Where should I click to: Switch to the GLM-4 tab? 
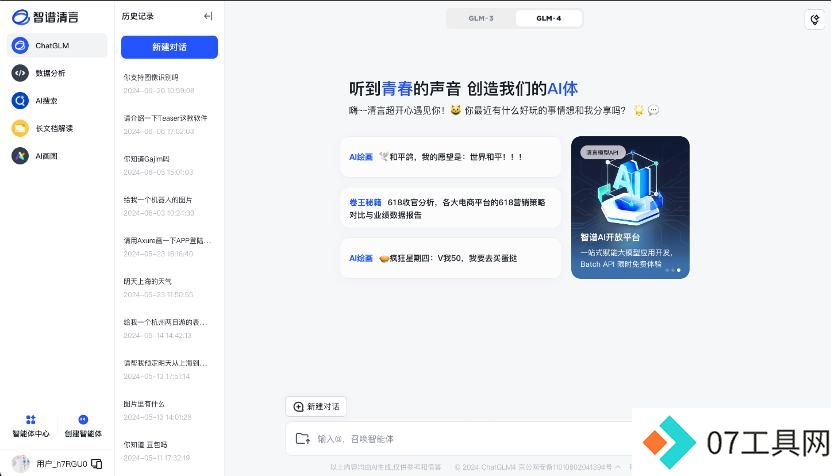pyautogui.click(x=549, y=18)
